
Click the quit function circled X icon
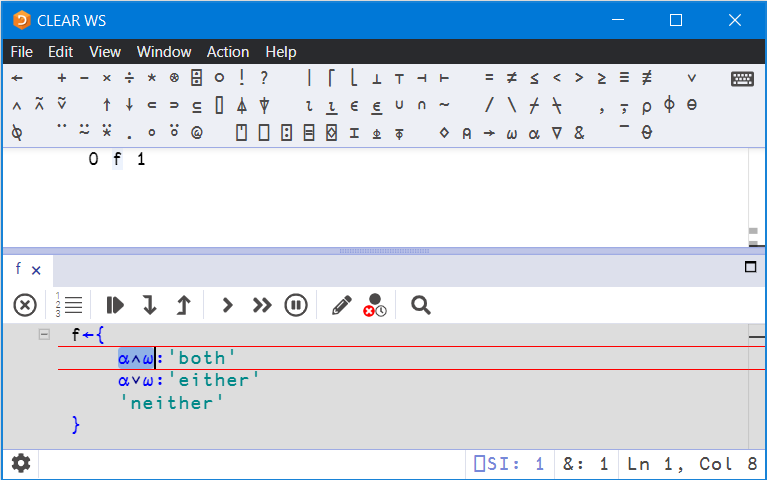click(25, 305)
